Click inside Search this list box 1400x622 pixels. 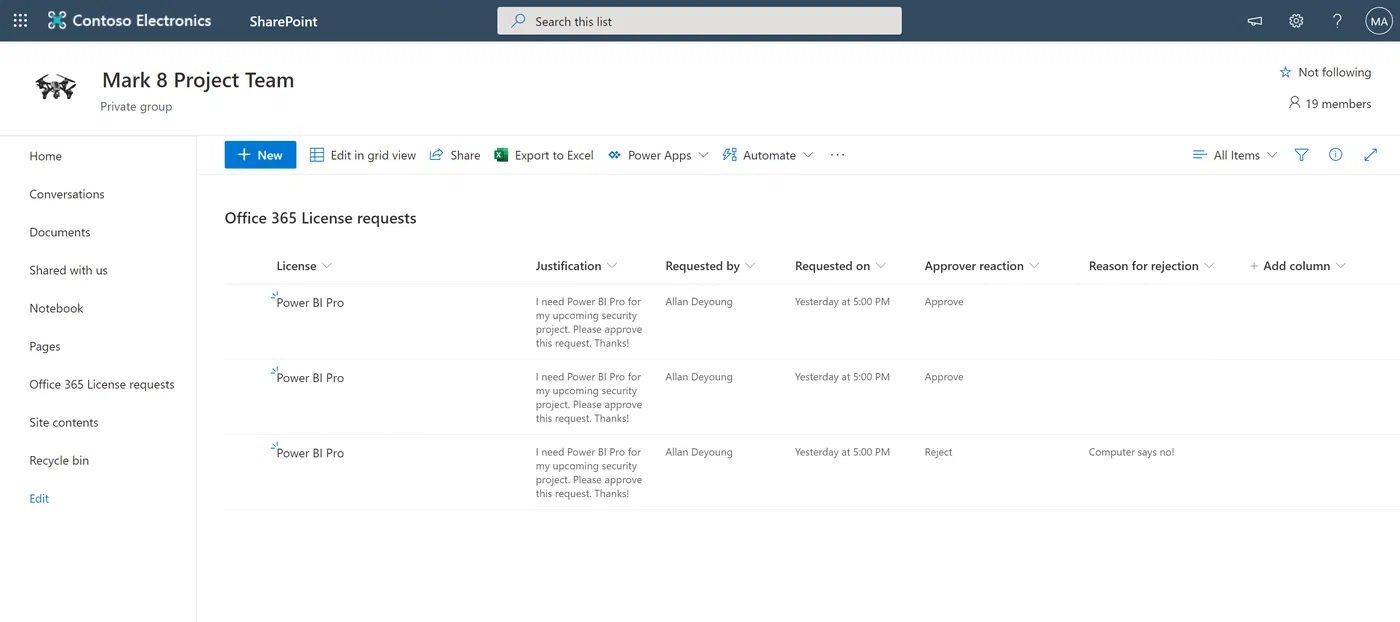point(699,21)
